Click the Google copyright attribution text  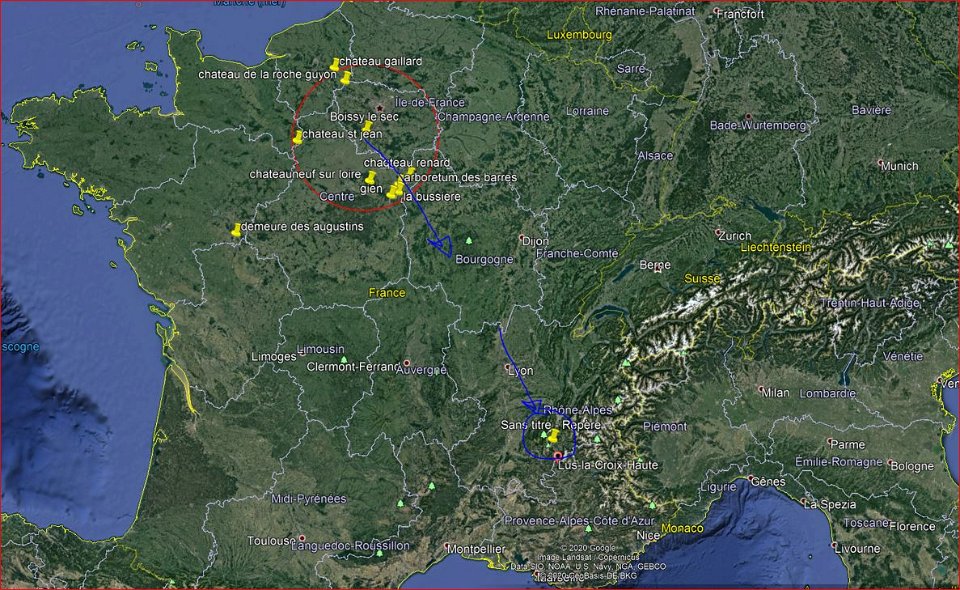click(x=589, y=548)
